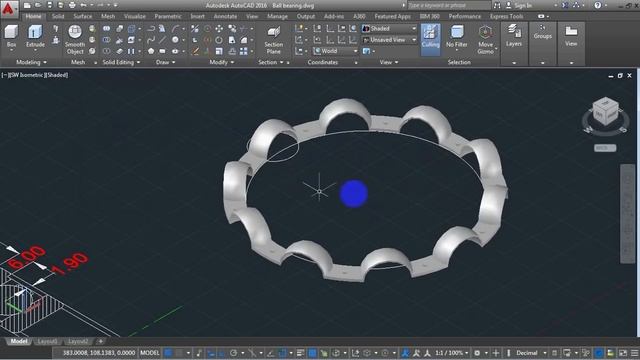
Task: Click the navigation bar on the viewport edge
Action: [x=627, y=213]
